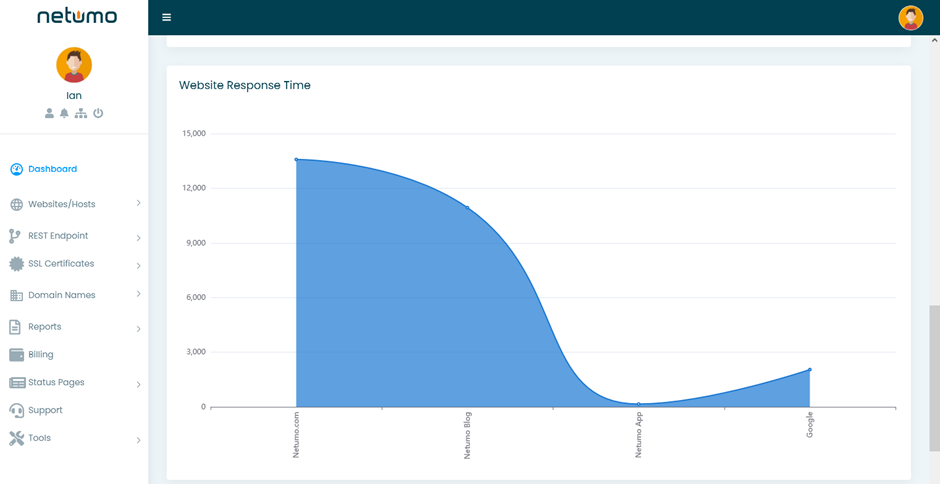Go to Domain Names label
The width and height of the screenshot is (940, 484).
pos(62,295)
